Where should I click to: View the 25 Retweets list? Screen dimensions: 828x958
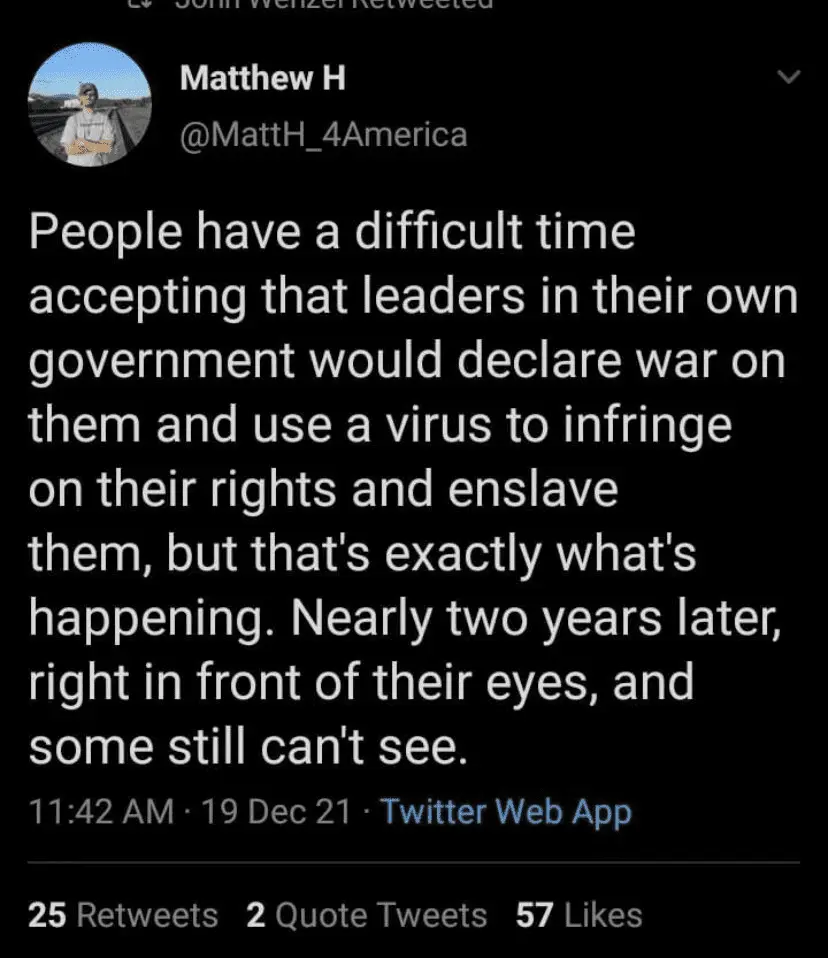point(123,914)
